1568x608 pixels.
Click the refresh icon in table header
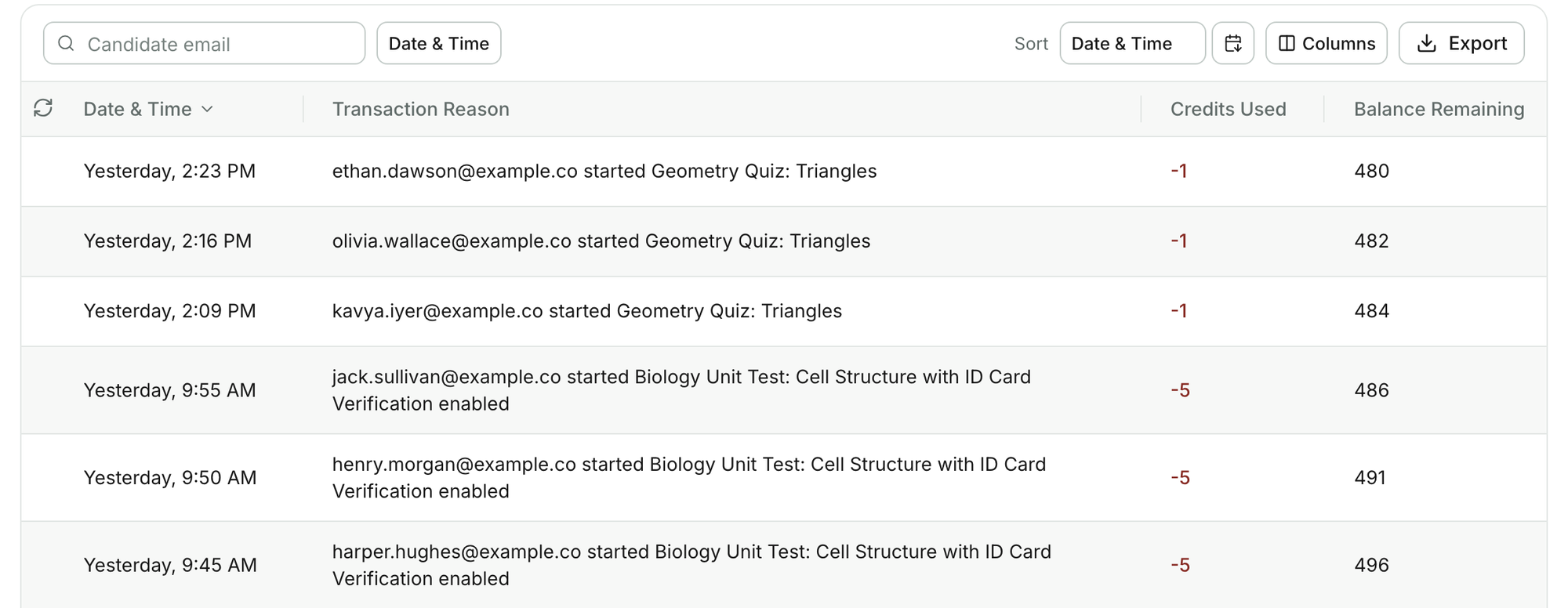pyautogui.click(x=43, y=108)
